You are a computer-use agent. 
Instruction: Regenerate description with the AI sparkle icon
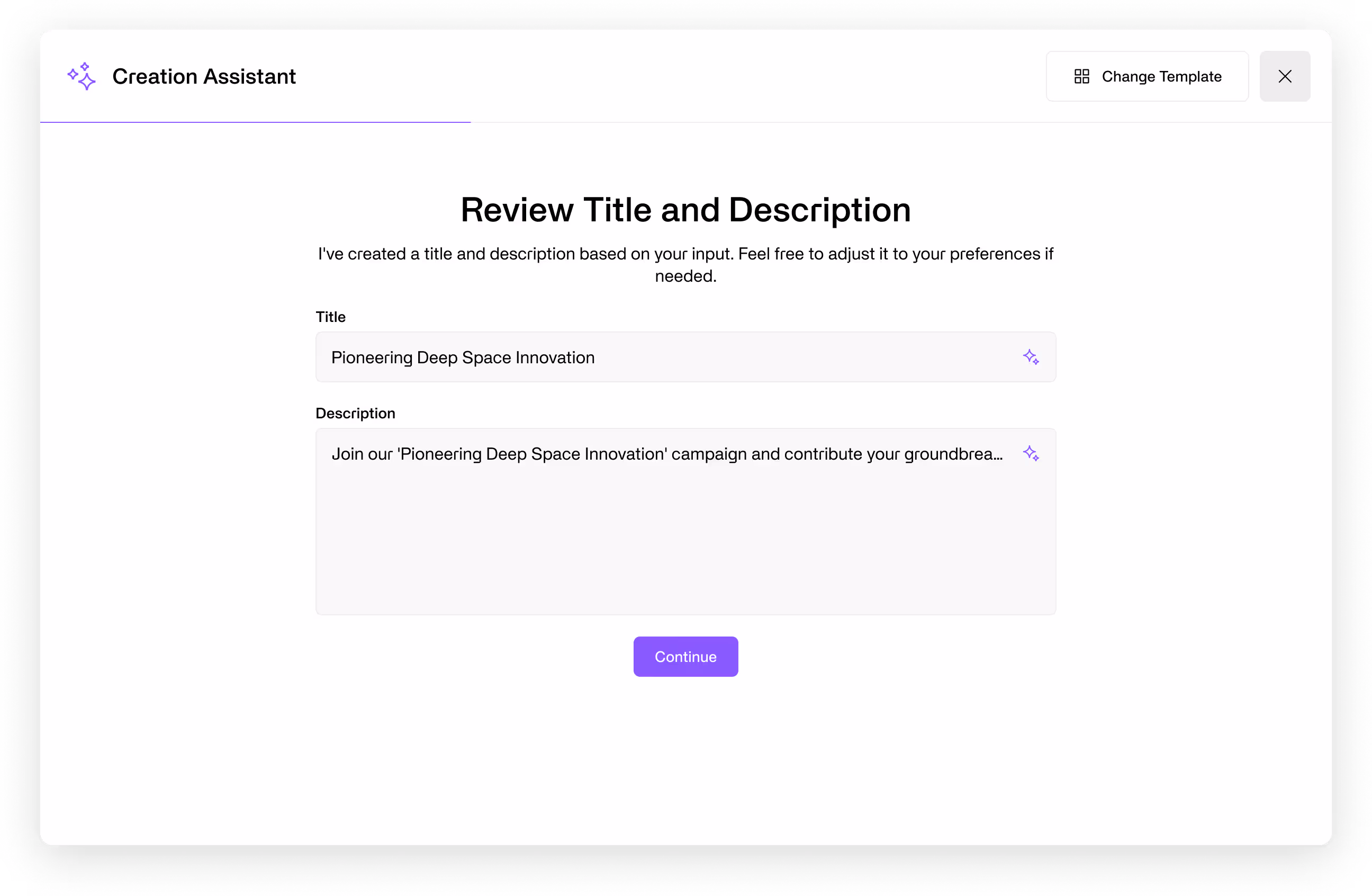1031,453
